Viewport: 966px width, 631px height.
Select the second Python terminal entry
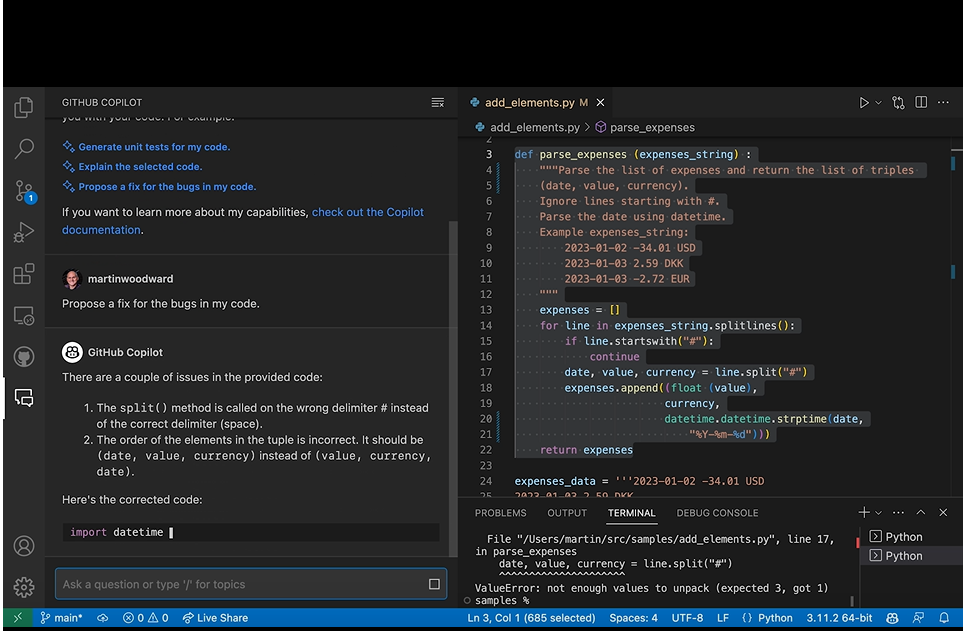coord(911,556)
